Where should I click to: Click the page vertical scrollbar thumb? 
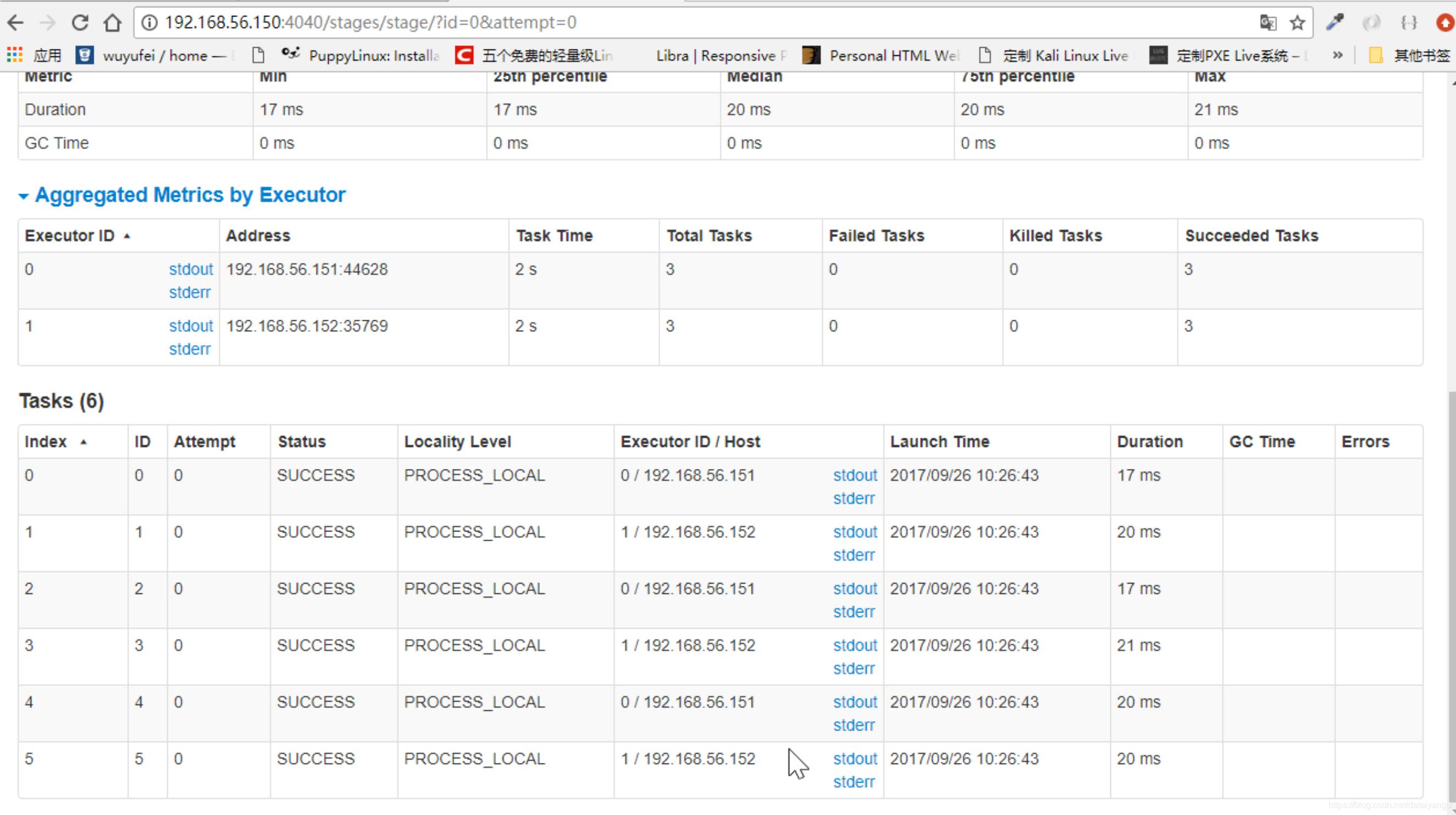pyautogui.click(x=1452, y=596)
